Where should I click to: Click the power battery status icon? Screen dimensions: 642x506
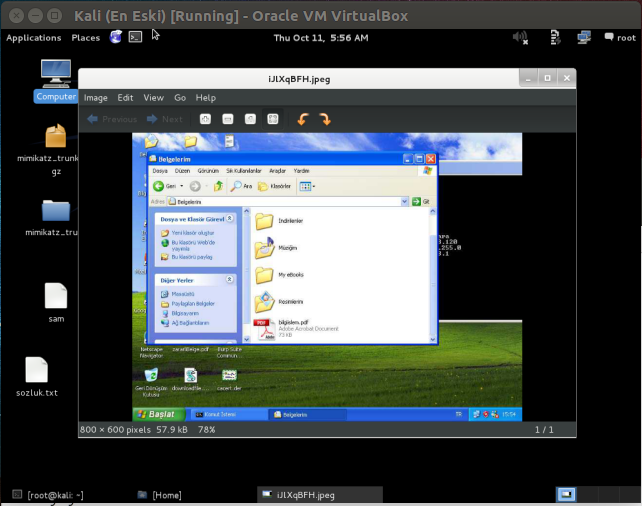point(555,38)
